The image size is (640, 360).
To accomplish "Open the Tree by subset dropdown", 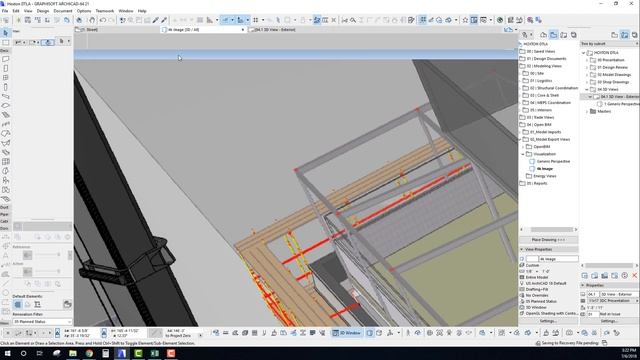I will click(x=609, y=44).
